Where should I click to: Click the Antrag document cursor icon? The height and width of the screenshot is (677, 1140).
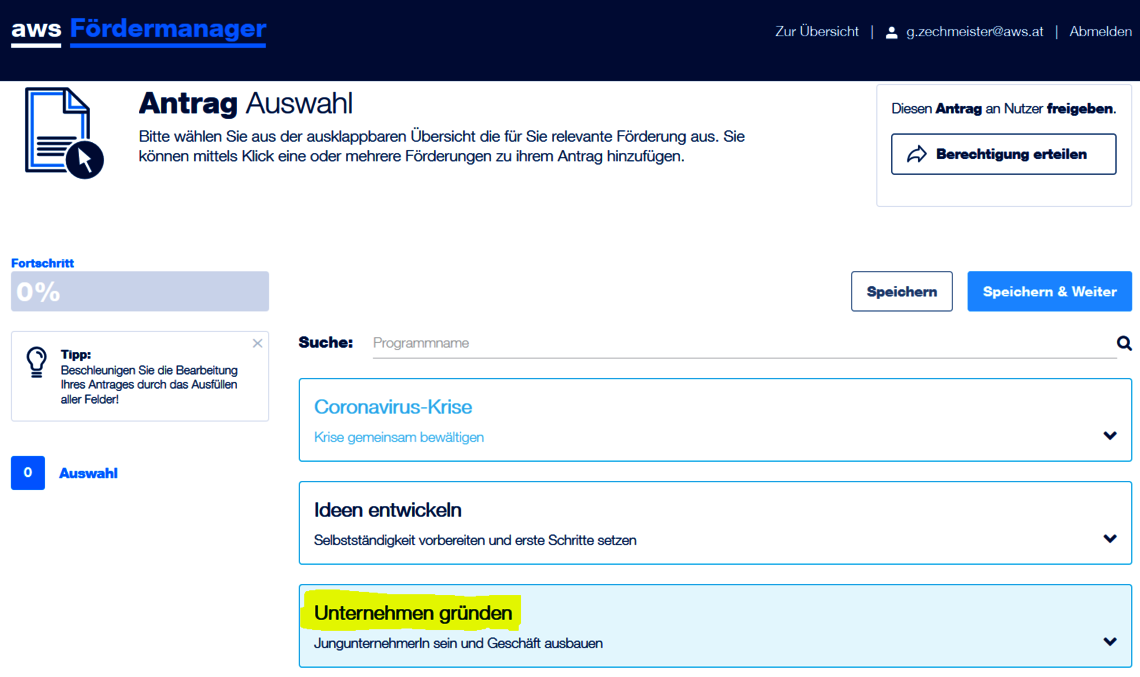click(64, 133)
